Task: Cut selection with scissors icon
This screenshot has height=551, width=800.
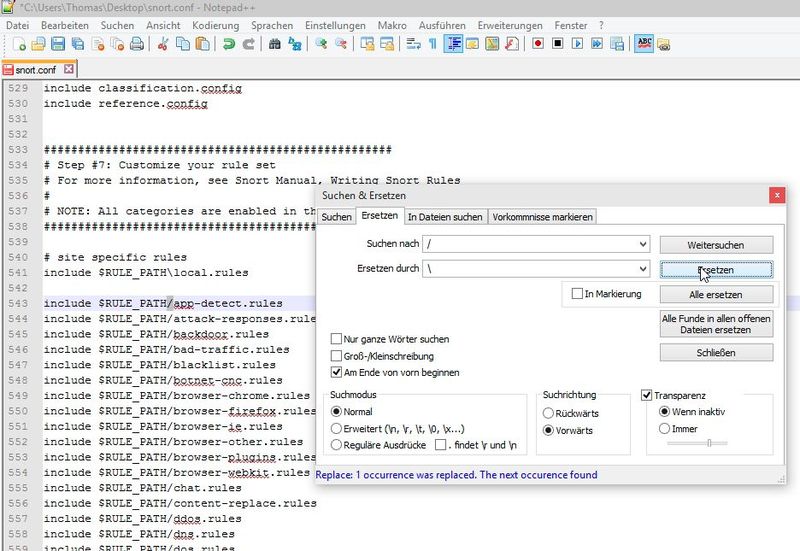Action: point(163,44)
